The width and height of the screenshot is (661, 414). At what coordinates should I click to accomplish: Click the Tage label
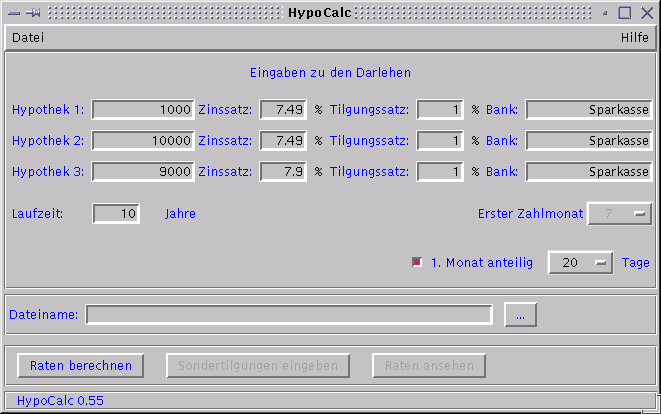[636, 263]
